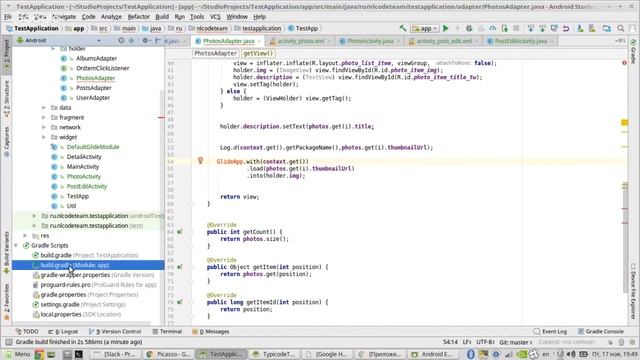Expand the data package folder
This screenshot has width=640, height=360.
tap(44, 107)
